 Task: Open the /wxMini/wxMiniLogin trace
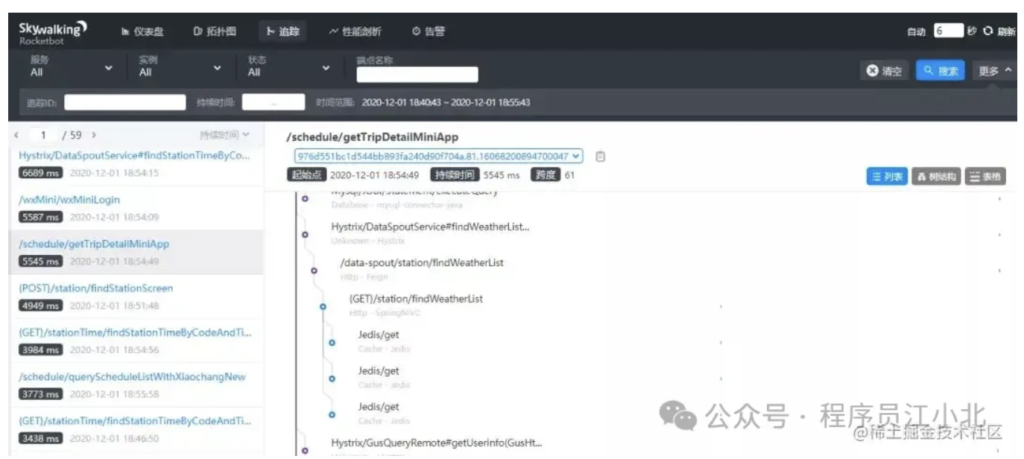pos(69,200)
